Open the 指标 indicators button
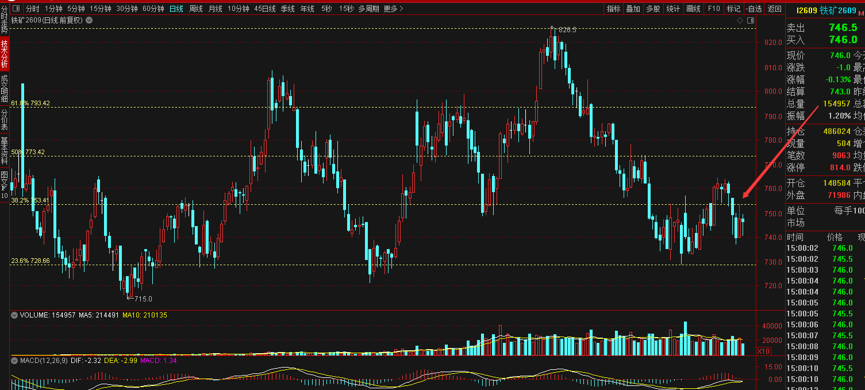Image resolution: width=865 pixels, height=390 pixels. coord(613,9)
